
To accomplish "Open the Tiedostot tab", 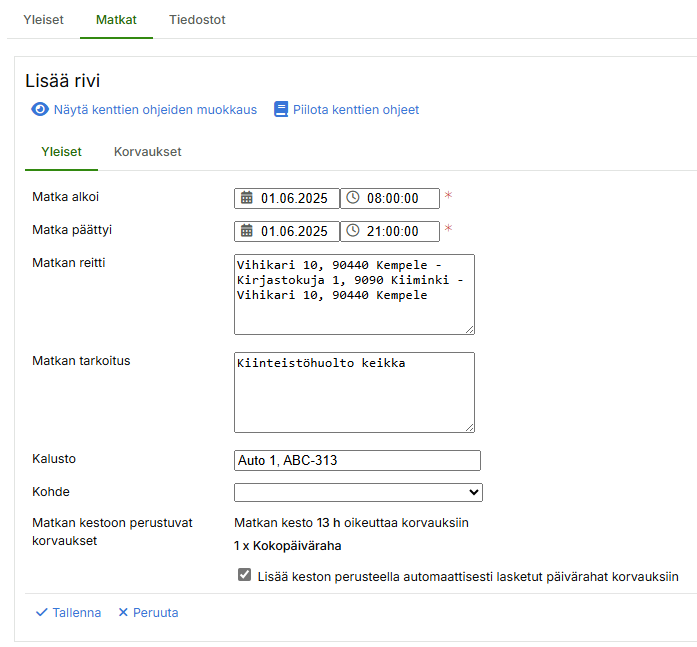I will click(197, 19).
